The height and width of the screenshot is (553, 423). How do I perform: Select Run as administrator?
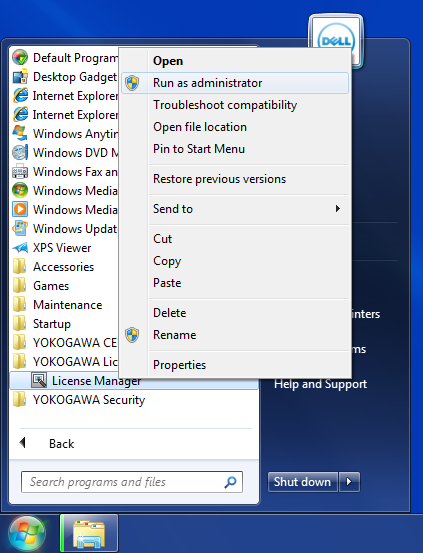pyautogui.click(x=235, y=83)
